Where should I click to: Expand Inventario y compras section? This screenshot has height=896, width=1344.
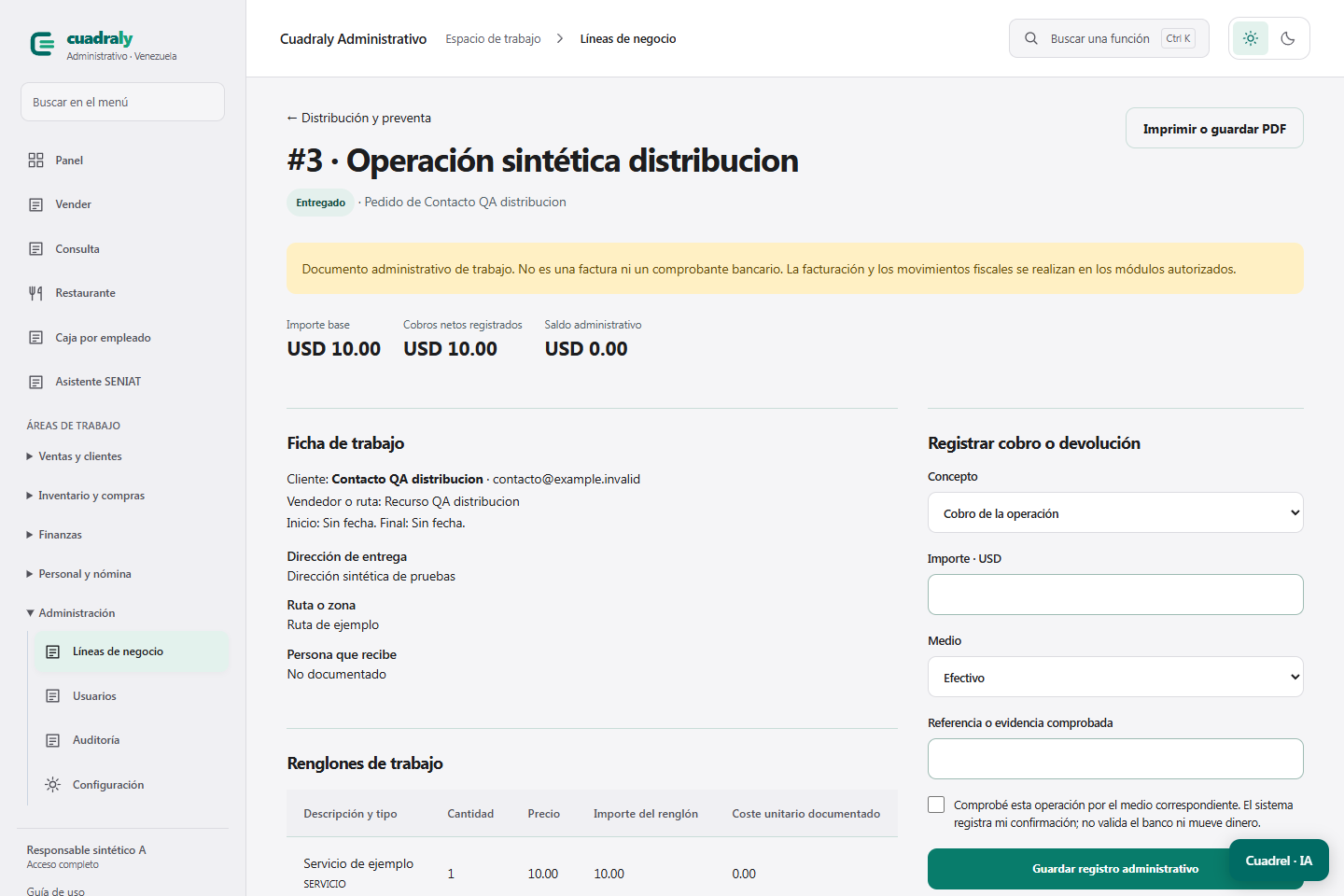pyautogui.click(x=86, y=496)
